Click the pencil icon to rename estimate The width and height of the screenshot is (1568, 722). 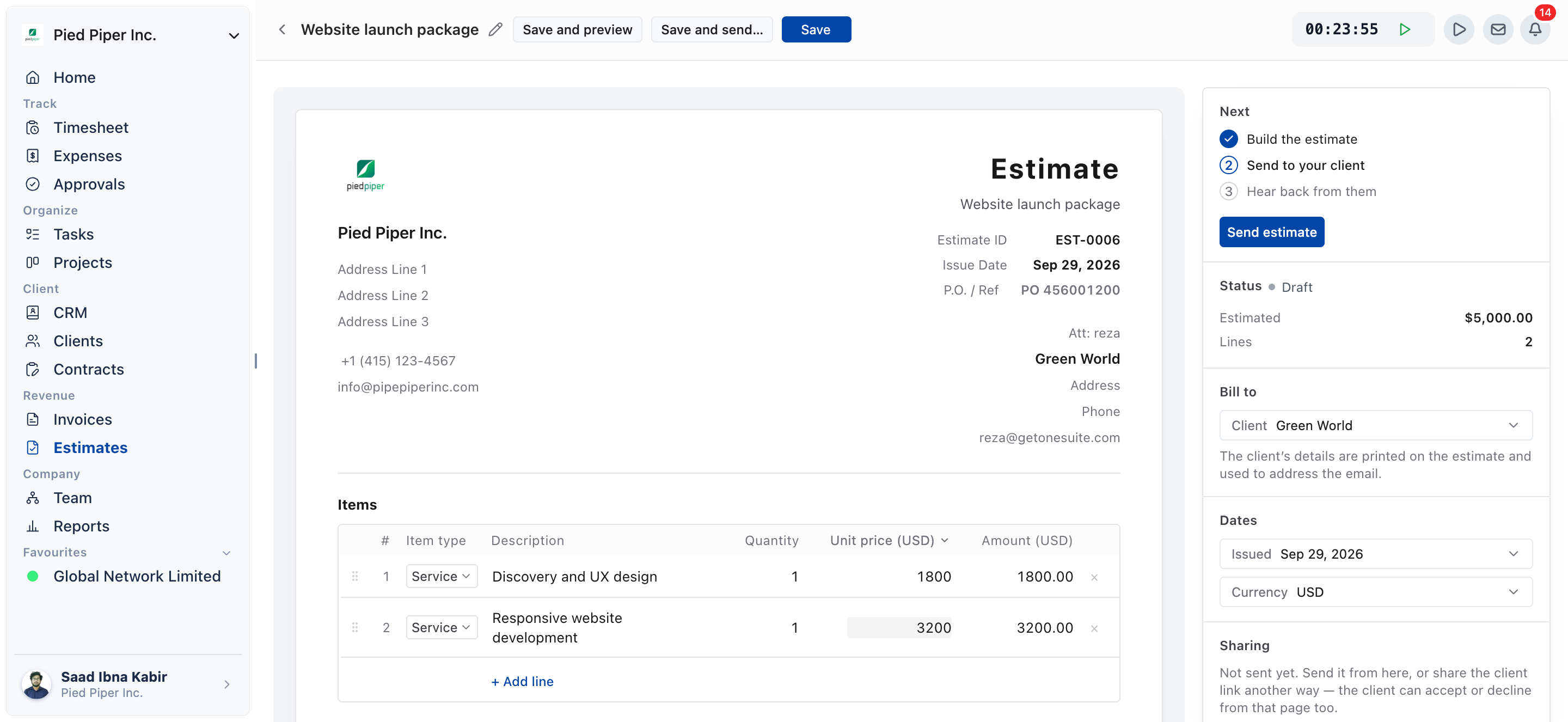[495, 29]
